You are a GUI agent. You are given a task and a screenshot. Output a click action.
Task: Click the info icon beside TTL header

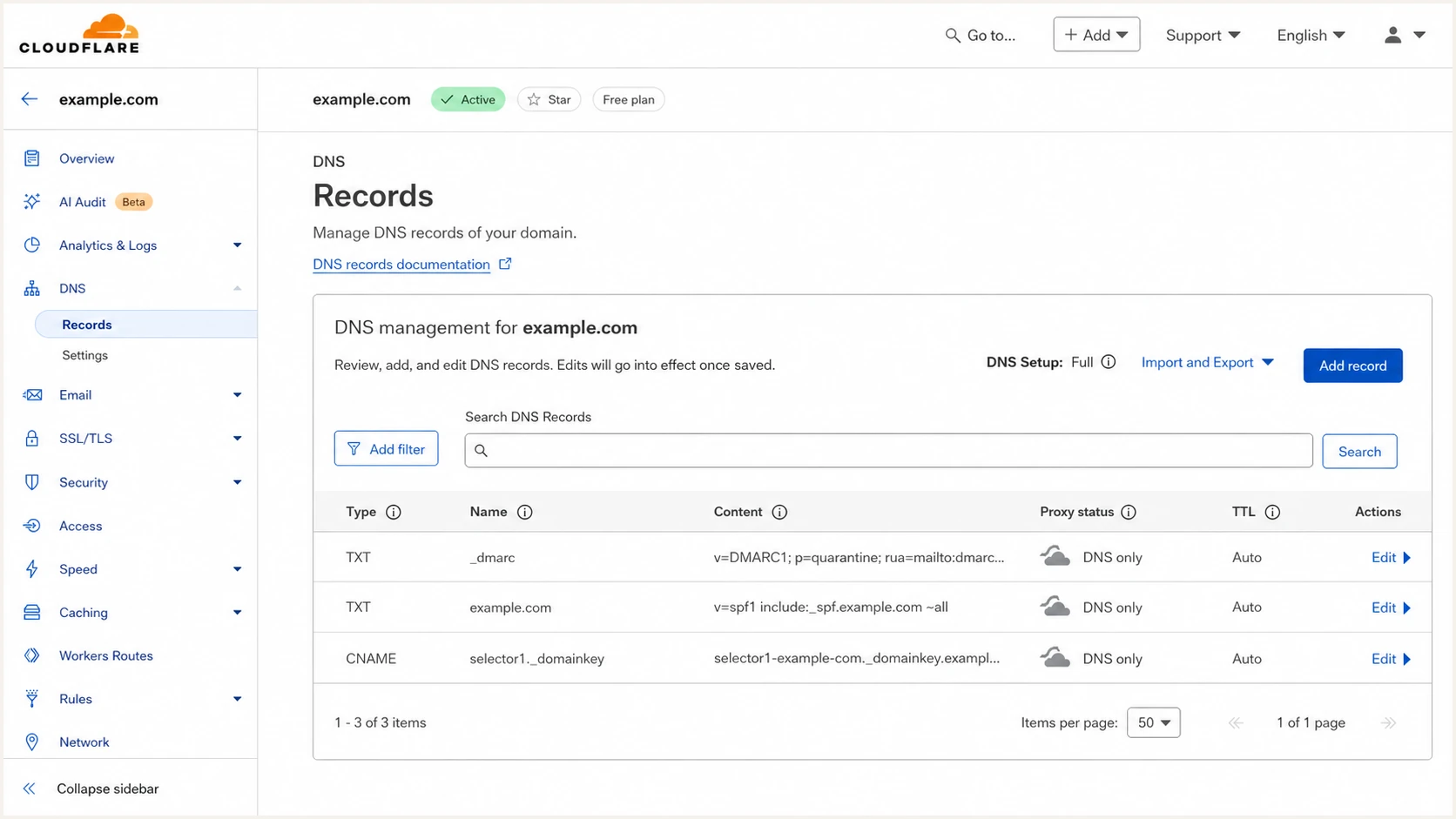pyautogui.click(x=1272, y=512)
